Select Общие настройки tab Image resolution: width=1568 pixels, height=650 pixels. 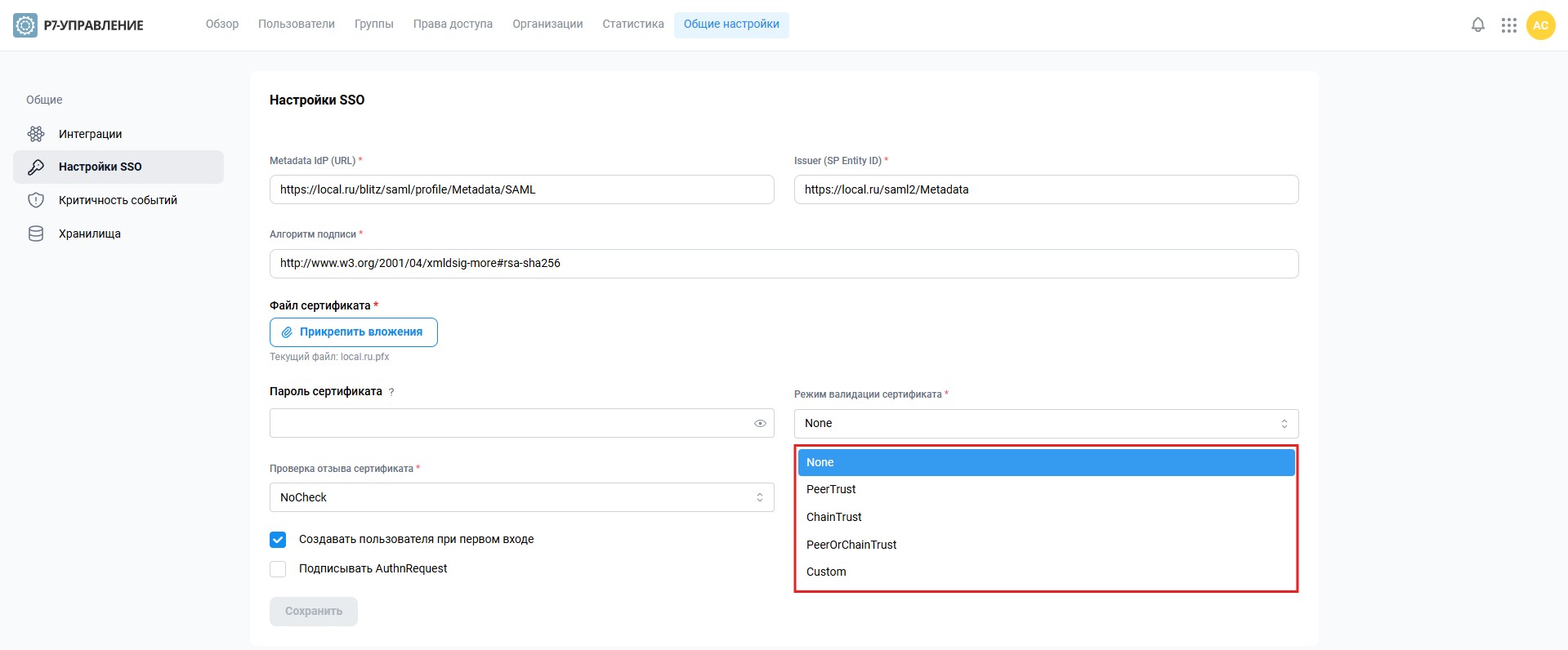click(x=731, y=24)
